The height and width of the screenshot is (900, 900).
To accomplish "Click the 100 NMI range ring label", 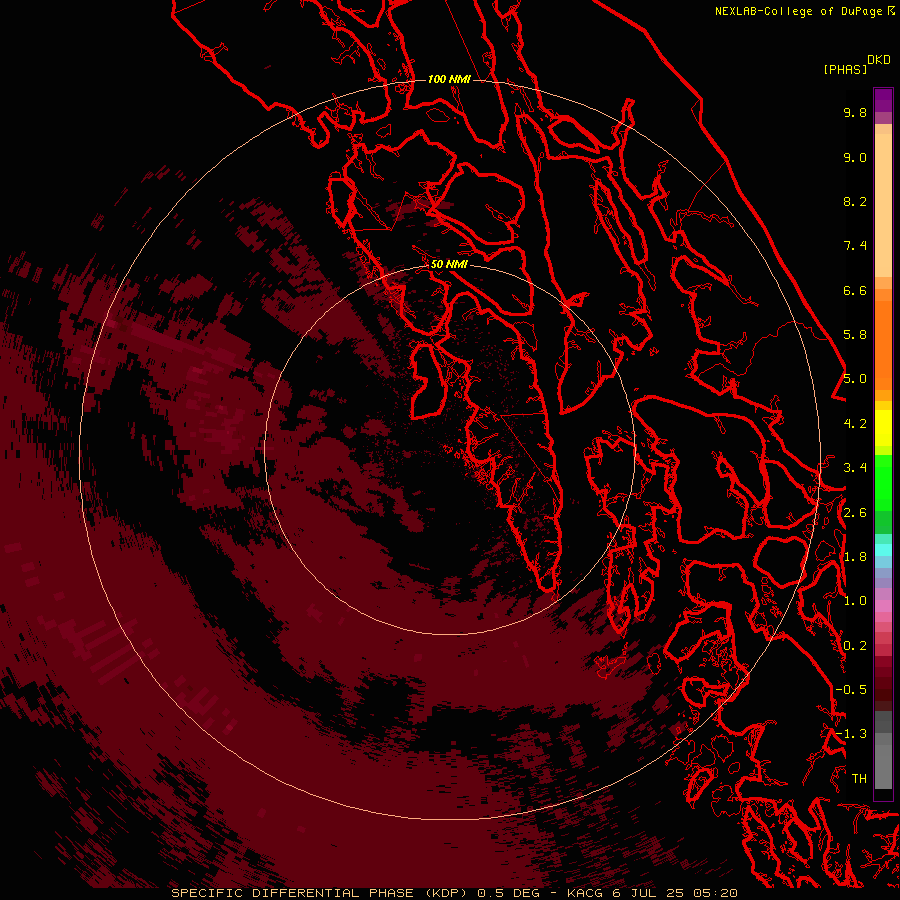I will [449, 79].
